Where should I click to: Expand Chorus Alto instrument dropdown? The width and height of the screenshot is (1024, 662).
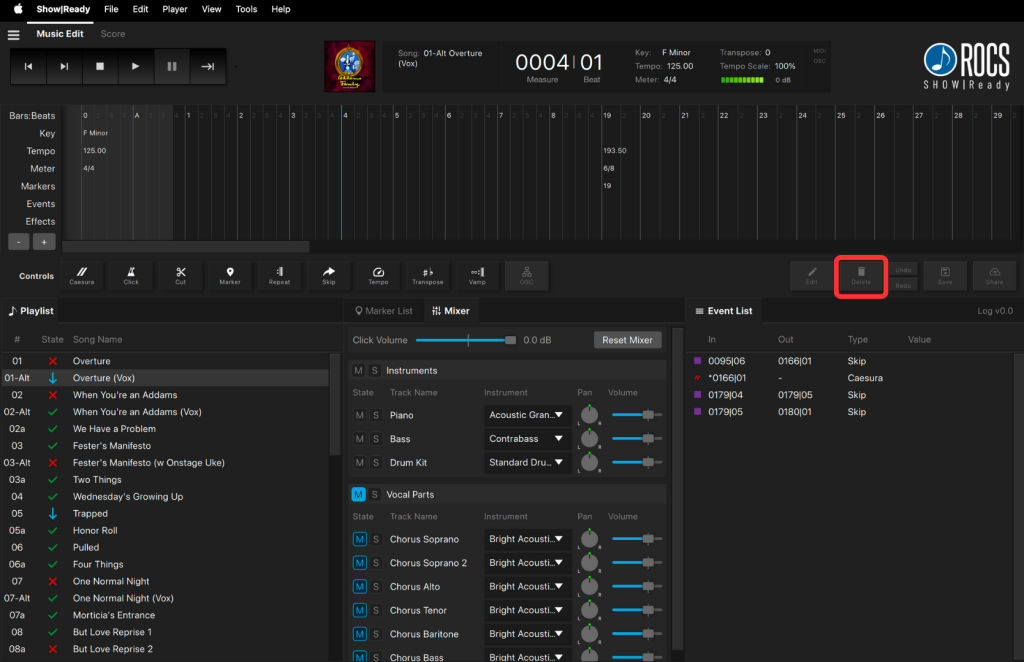pos(526,587)
